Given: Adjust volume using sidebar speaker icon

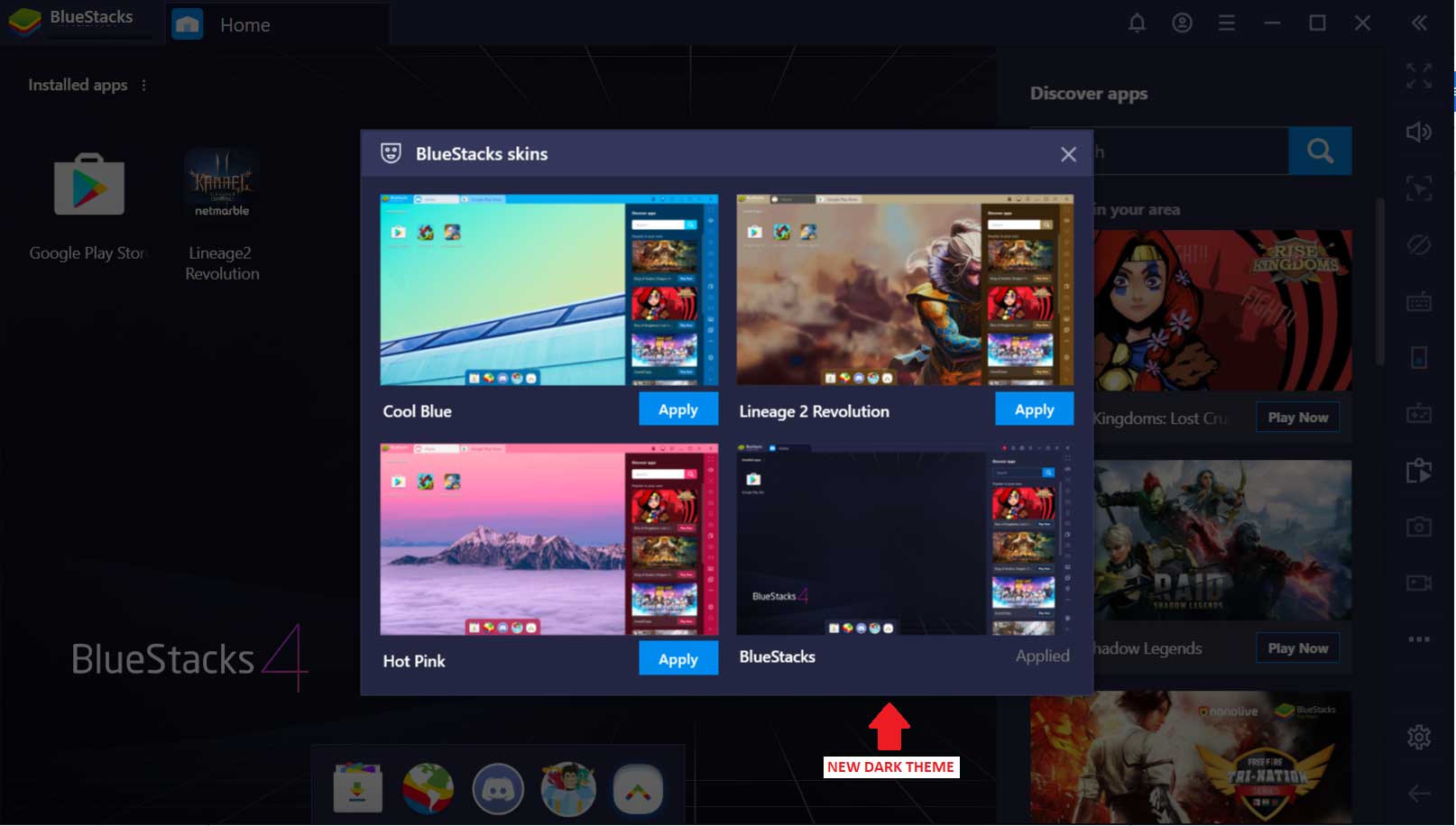Looking at the screenshot, I should pos(1419,133).
